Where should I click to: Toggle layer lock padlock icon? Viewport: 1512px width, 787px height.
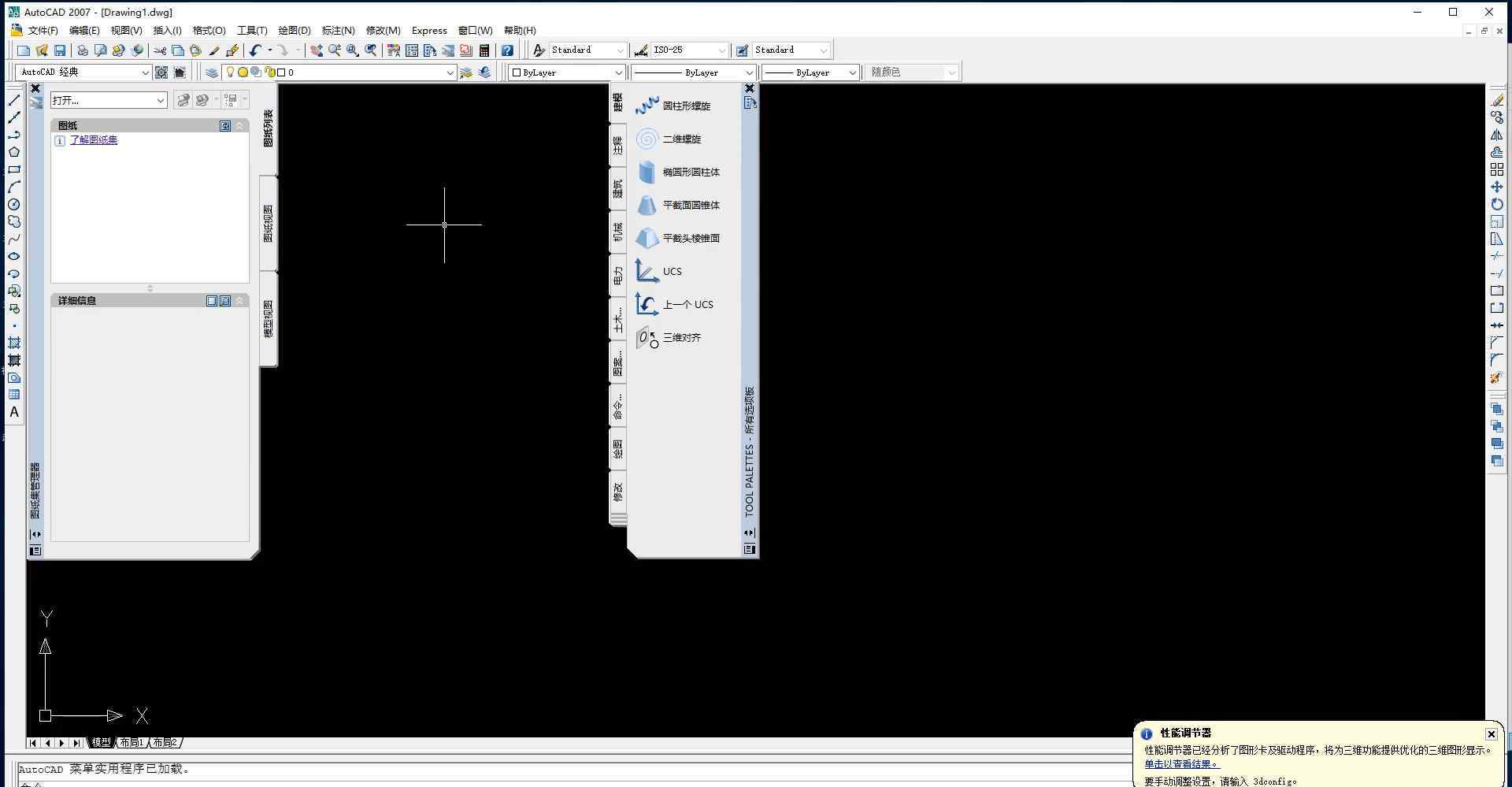pyautogui.click(x=269, y=72)
